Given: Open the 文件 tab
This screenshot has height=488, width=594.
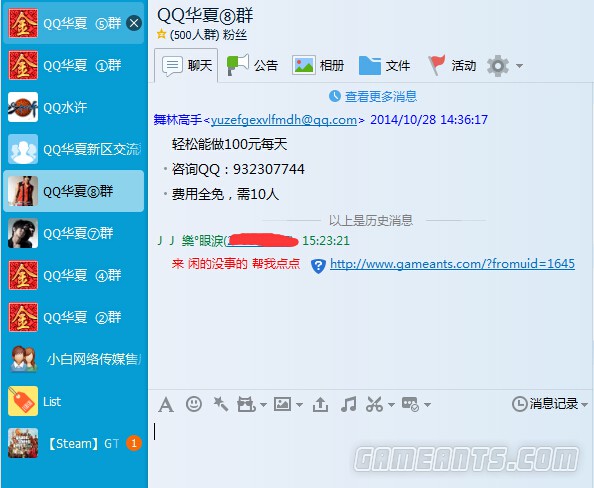Looking at the screenshot, I should point(385,66).
